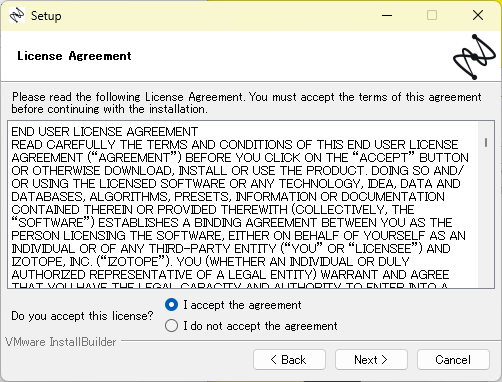502x382 pixels.
Task: Click the 'I do not accept the agreement' label text
Action: coord(260,326)
